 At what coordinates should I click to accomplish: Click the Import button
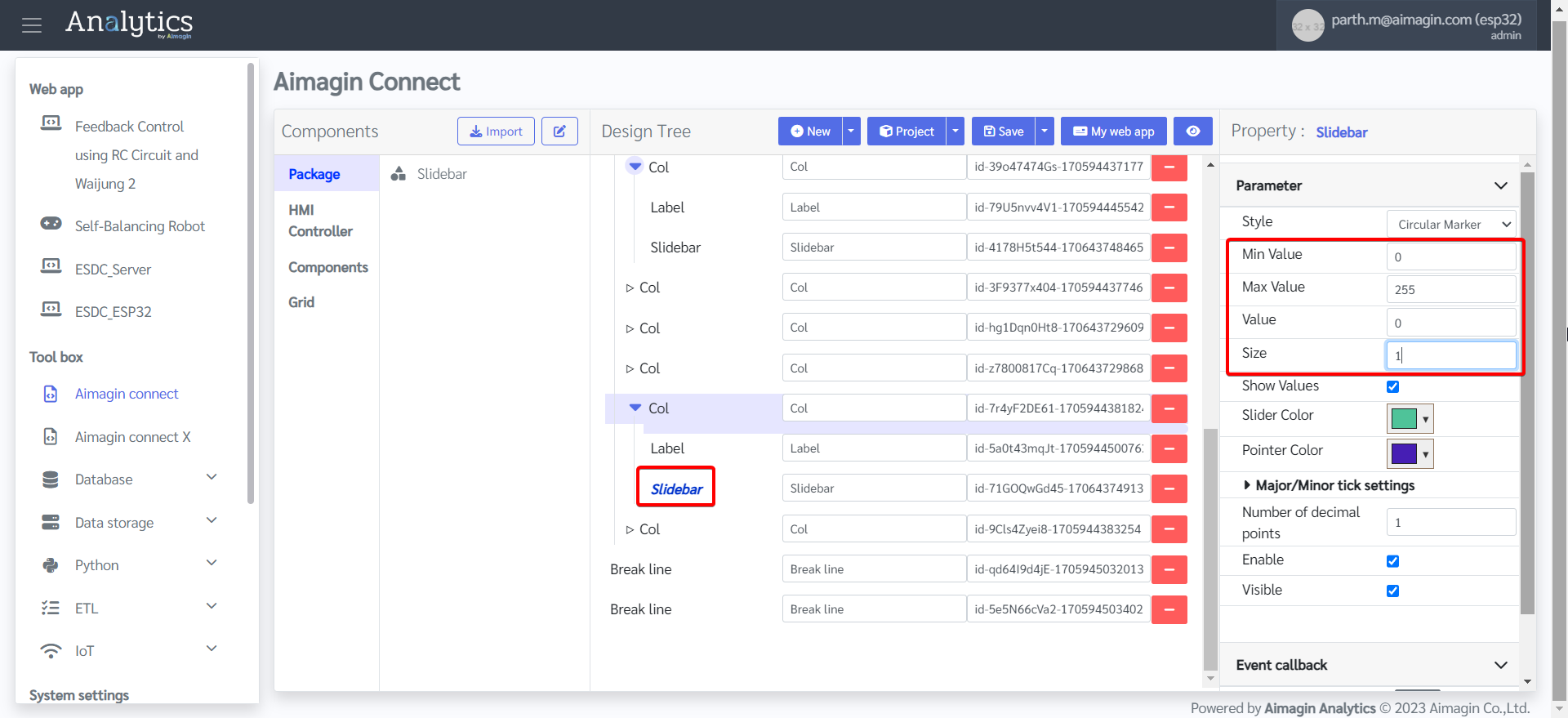496,132
